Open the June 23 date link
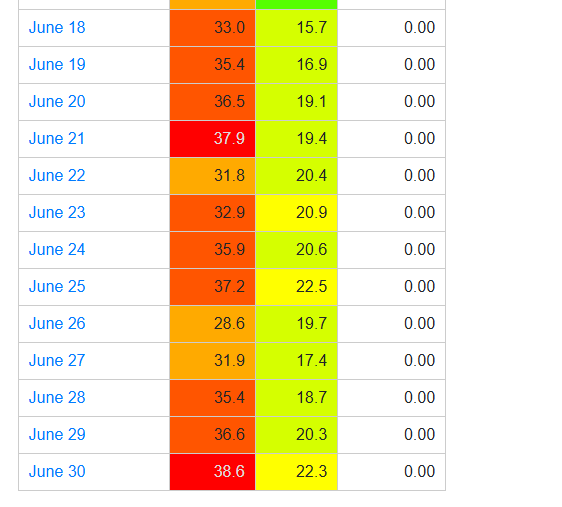The image size is (562, 507). [x=57, y=212]
